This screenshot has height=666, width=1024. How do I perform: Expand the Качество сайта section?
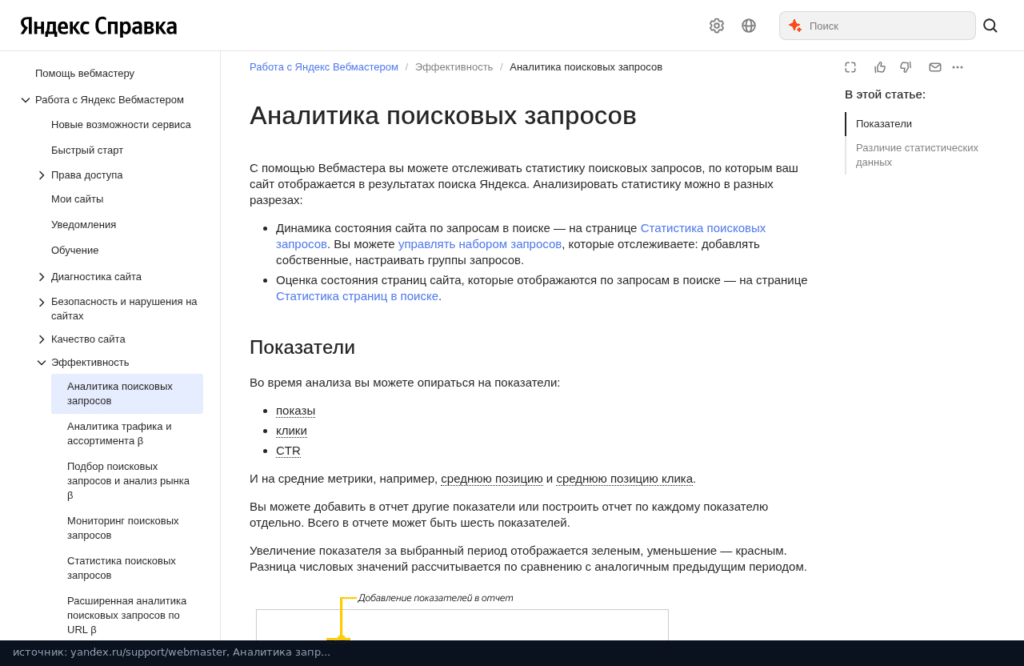point(42,340)
